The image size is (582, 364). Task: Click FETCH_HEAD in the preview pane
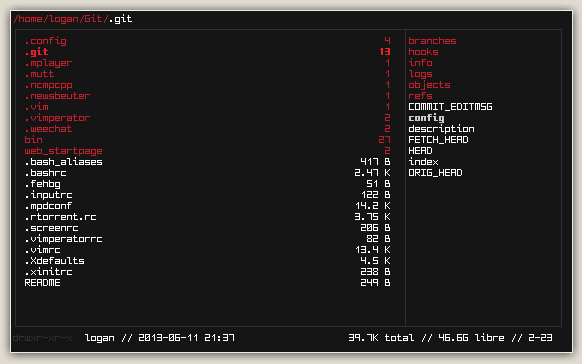(438, 140)
